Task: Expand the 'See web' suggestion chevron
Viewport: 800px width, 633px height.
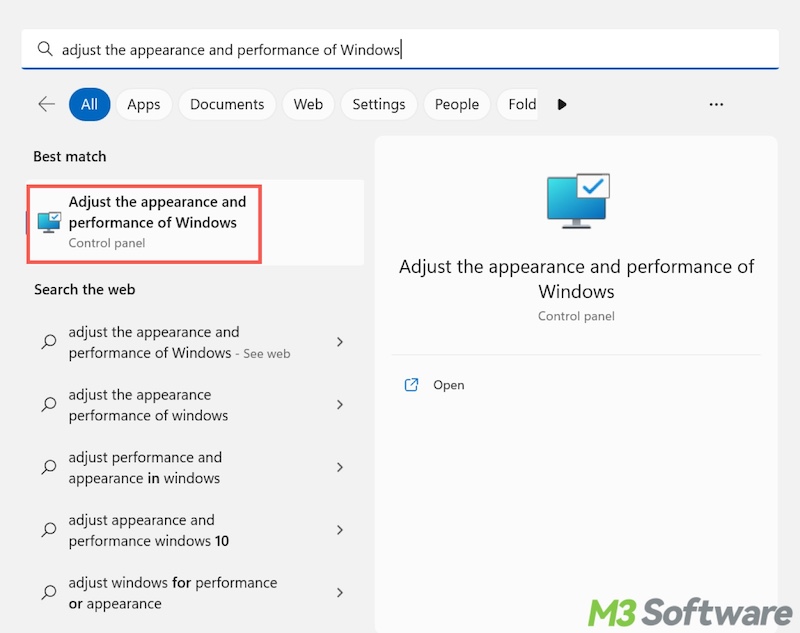Action: [x=340, y=342]
